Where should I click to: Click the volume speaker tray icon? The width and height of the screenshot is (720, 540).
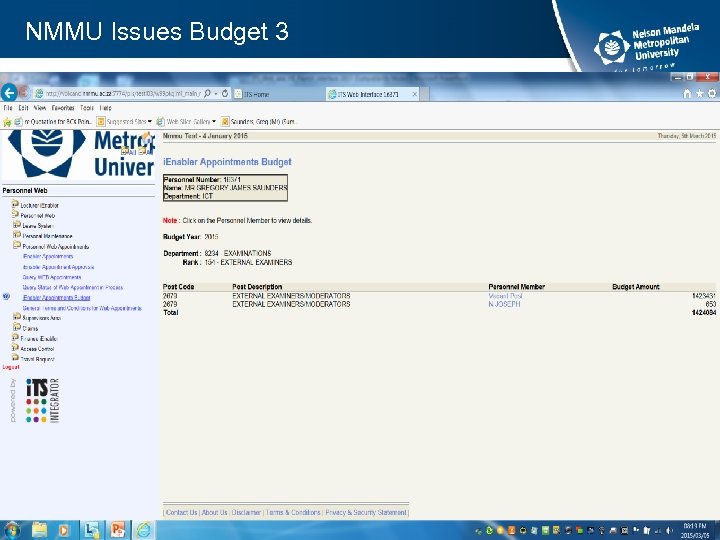tap(669, 530)
